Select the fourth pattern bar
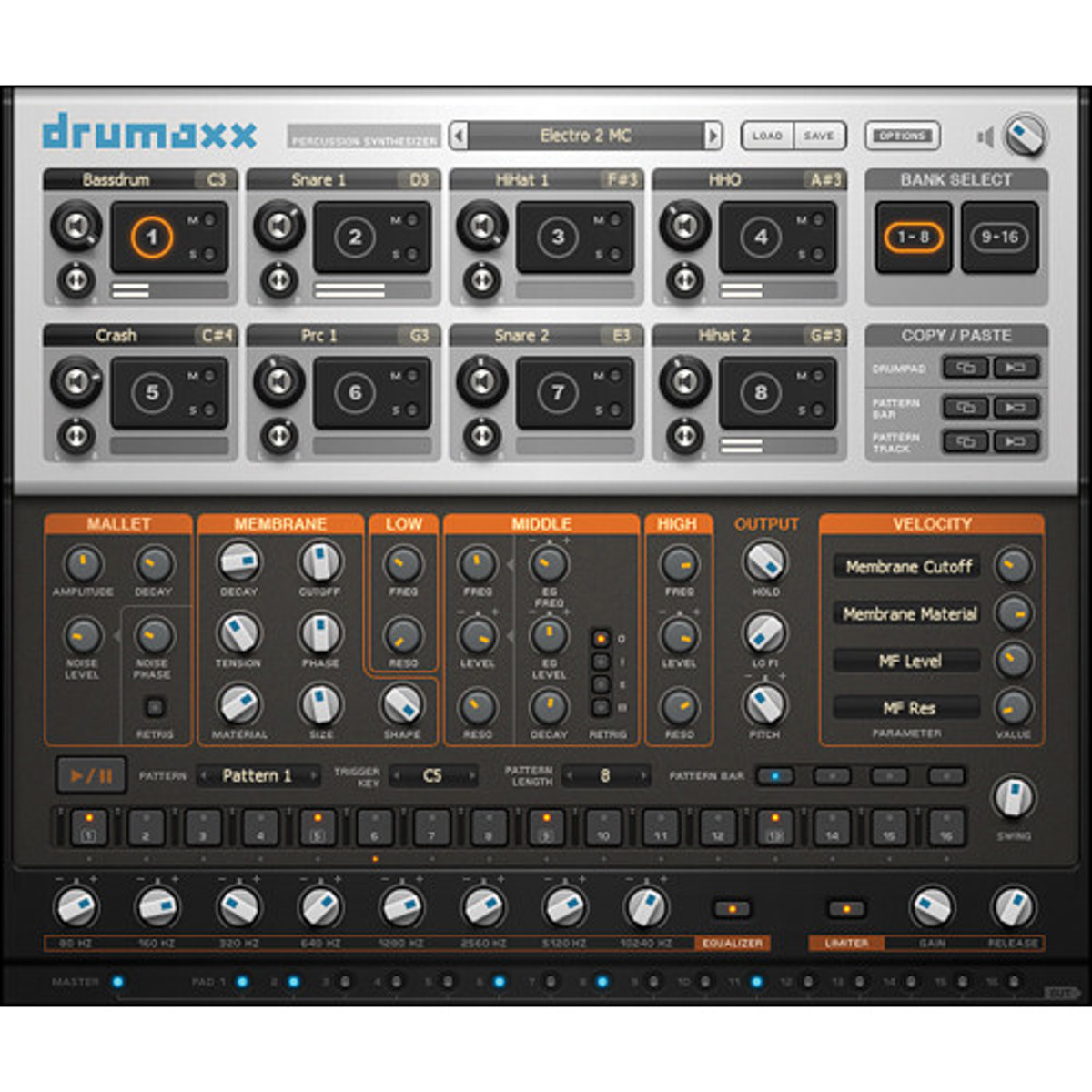Screen dimensions: 1092x1092 point(946,776)
